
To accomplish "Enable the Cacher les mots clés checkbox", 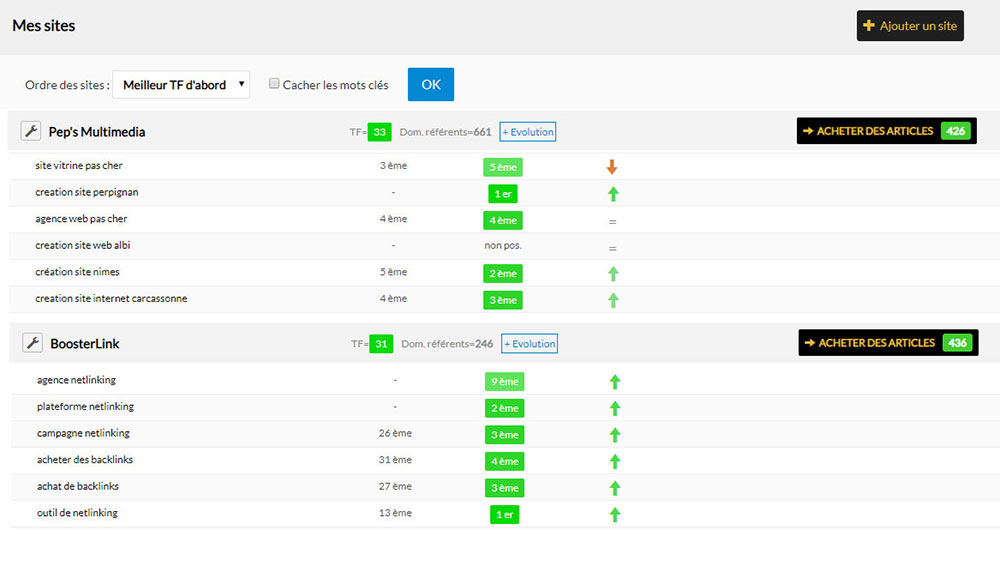I will click(274, 84).
